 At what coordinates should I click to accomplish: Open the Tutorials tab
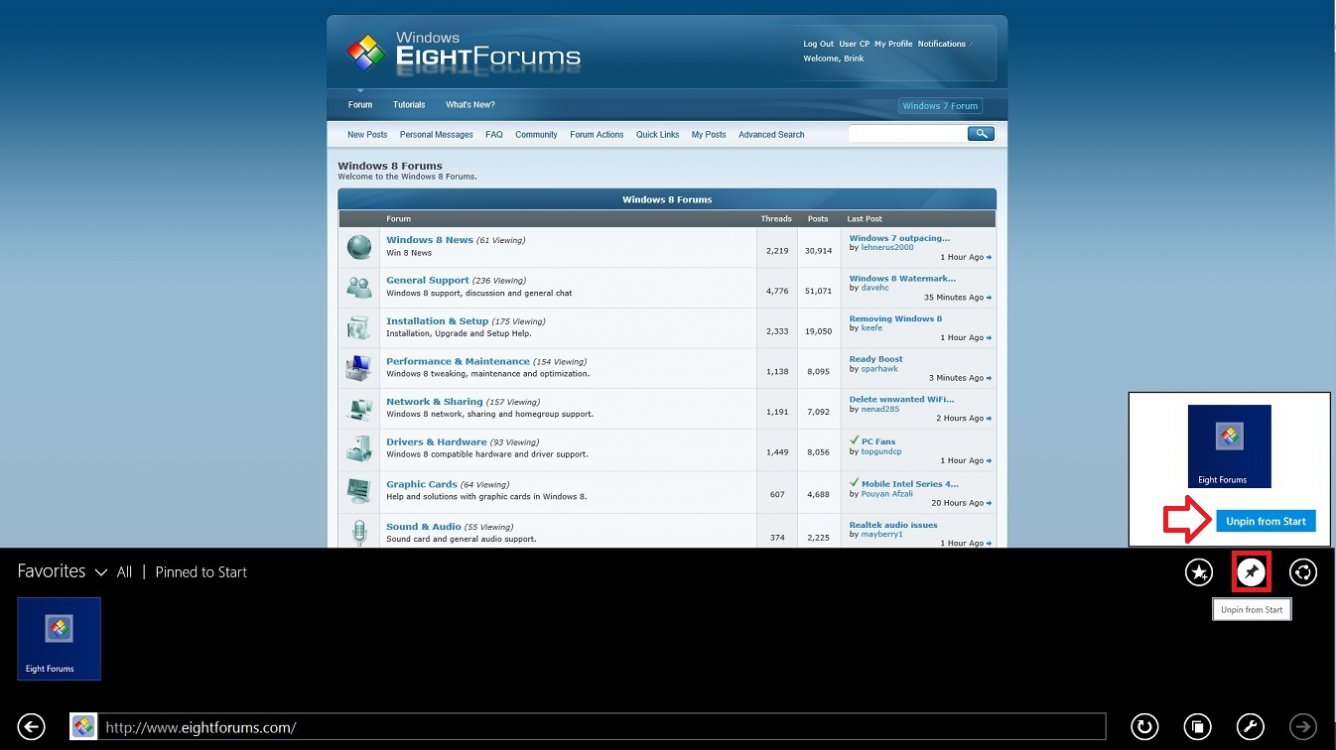coord(409,105)
